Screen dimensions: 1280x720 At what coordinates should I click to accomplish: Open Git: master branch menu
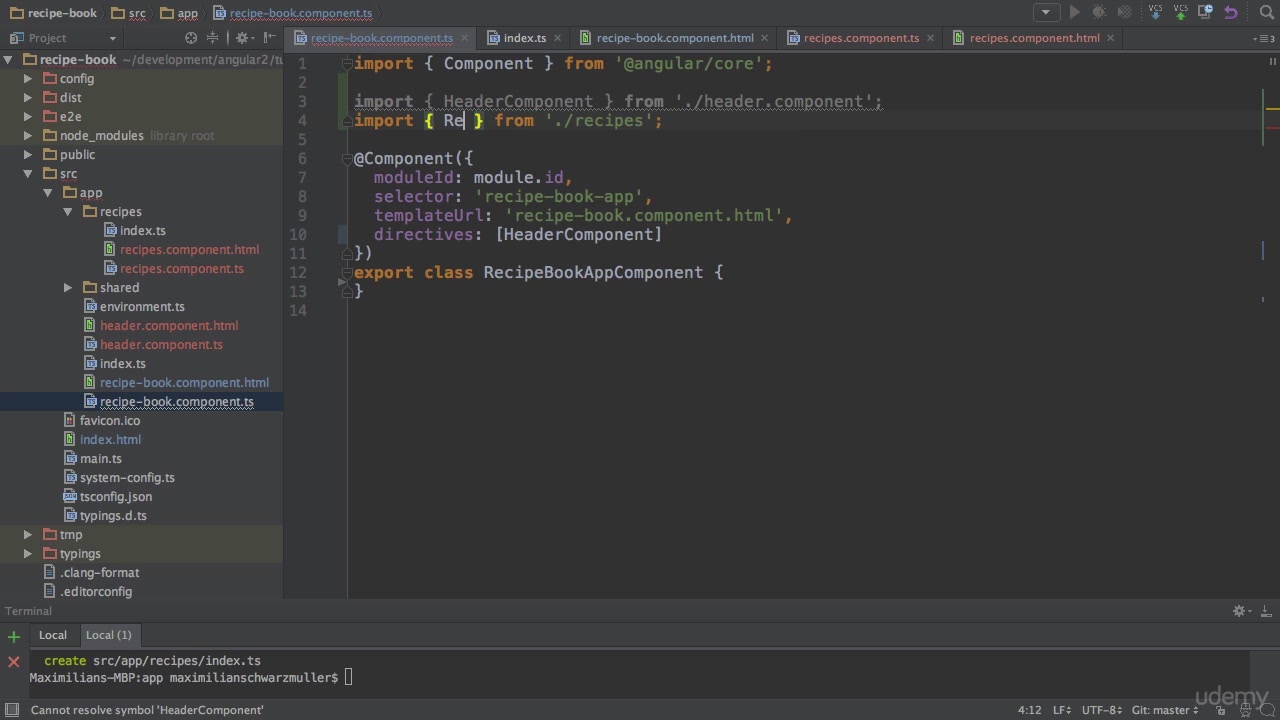coord(1165,710)
